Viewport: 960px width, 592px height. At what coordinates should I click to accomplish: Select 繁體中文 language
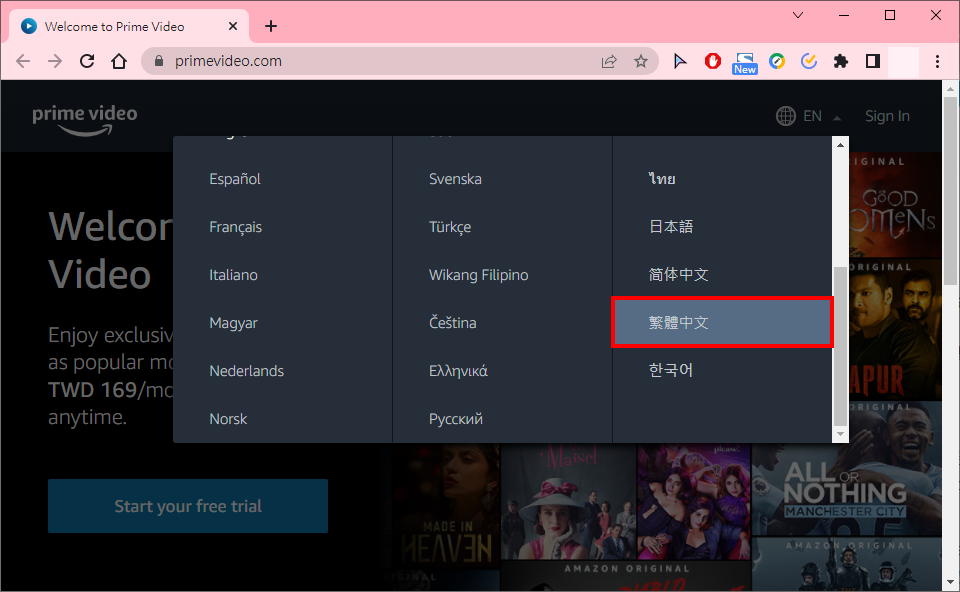point(722,323)
